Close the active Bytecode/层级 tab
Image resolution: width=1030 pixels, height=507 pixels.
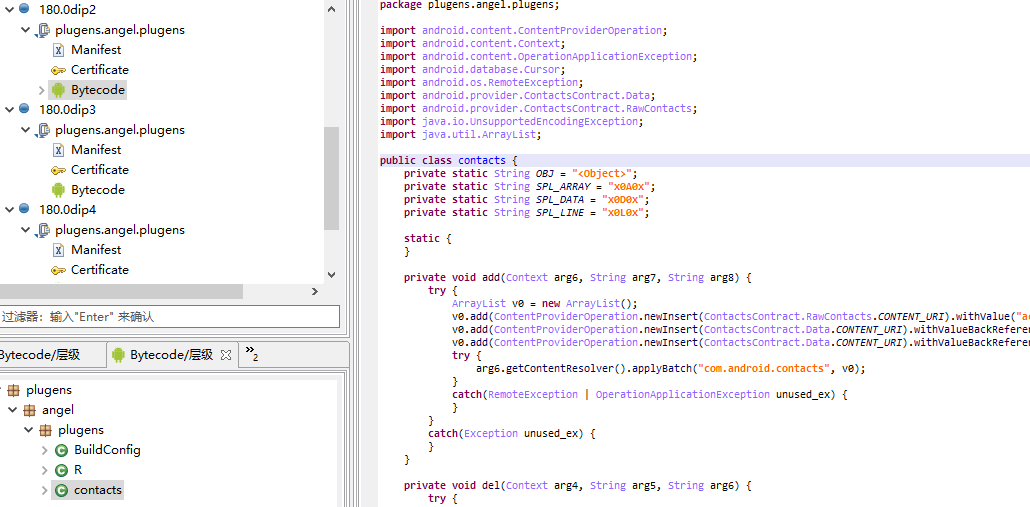tap(226, 355)
